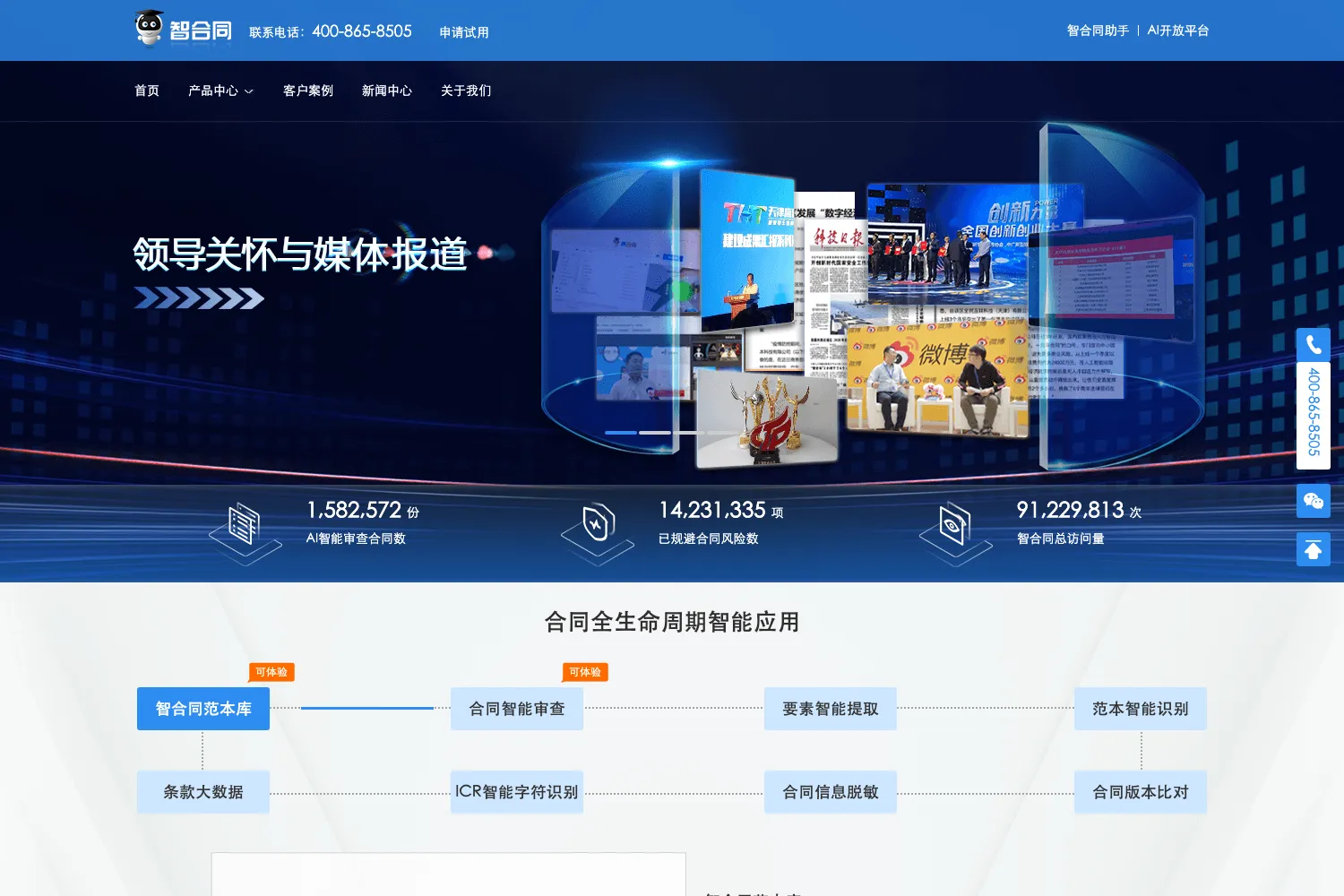The height and width of the screenshot is (896, 1344).
Task: Select the ICR智能字符识别 tab
Action: pos(517,792)
